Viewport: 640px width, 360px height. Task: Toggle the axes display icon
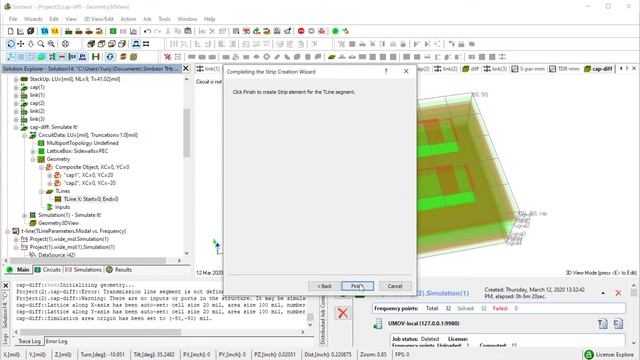coord(11,57)
